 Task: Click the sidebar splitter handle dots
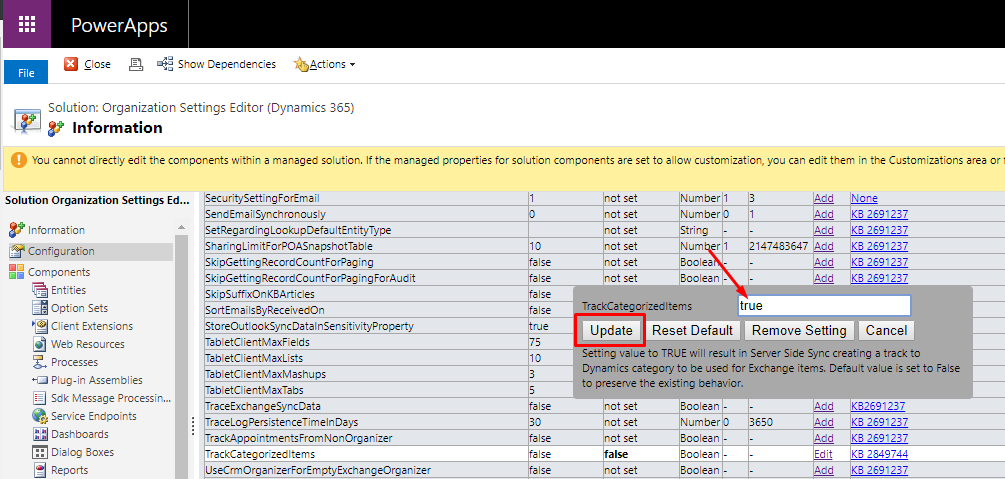click(x=192, y=426)
